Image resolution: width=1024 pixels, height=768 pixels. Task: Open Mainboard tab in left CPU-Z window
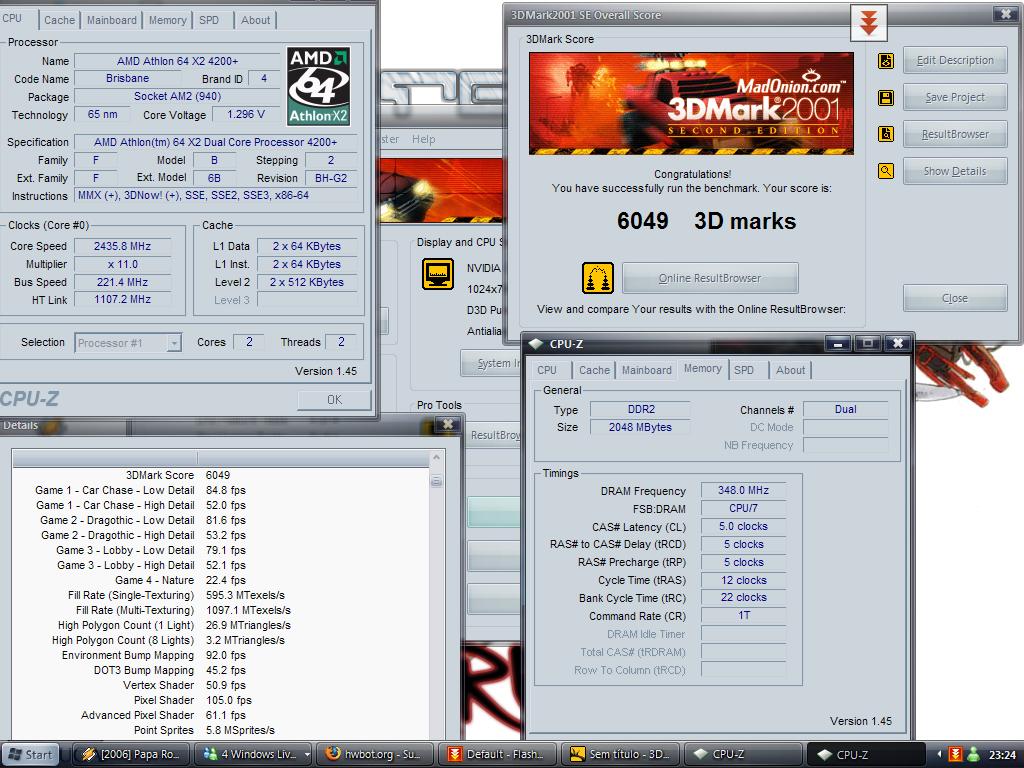click(112, 20)
